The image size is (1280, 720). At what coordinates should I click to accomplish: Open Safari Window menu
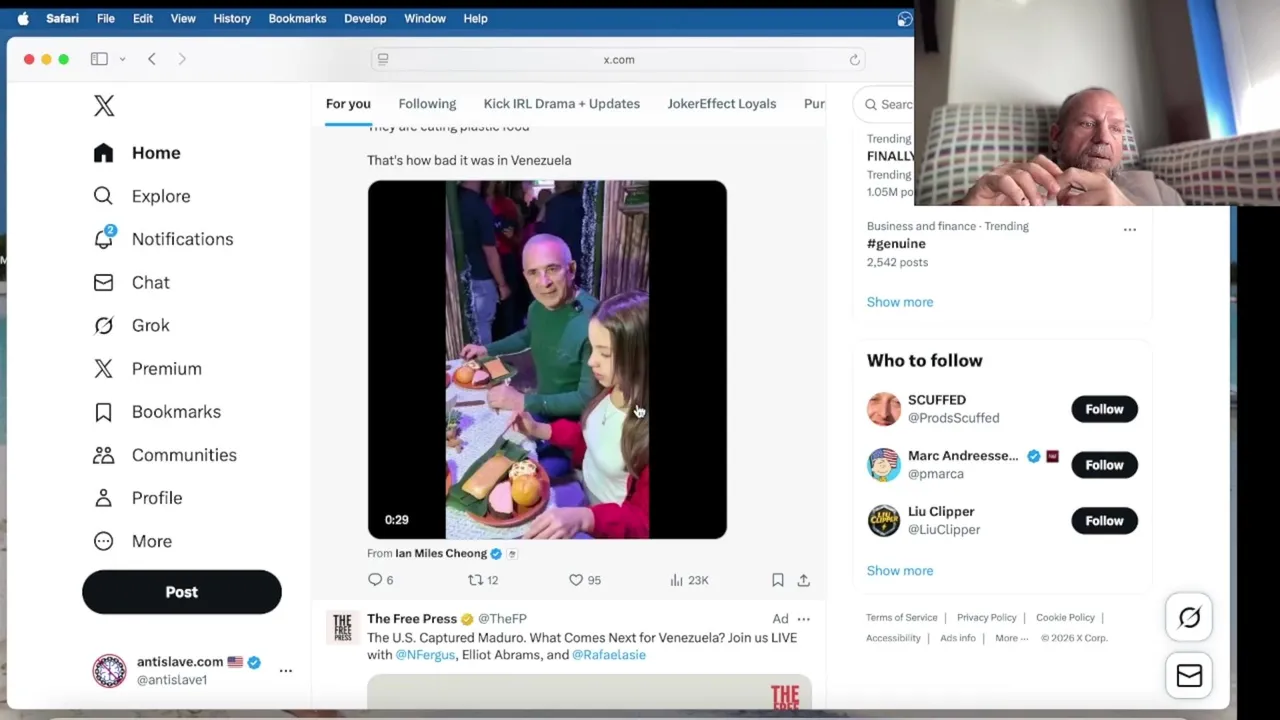click(425, 18)
